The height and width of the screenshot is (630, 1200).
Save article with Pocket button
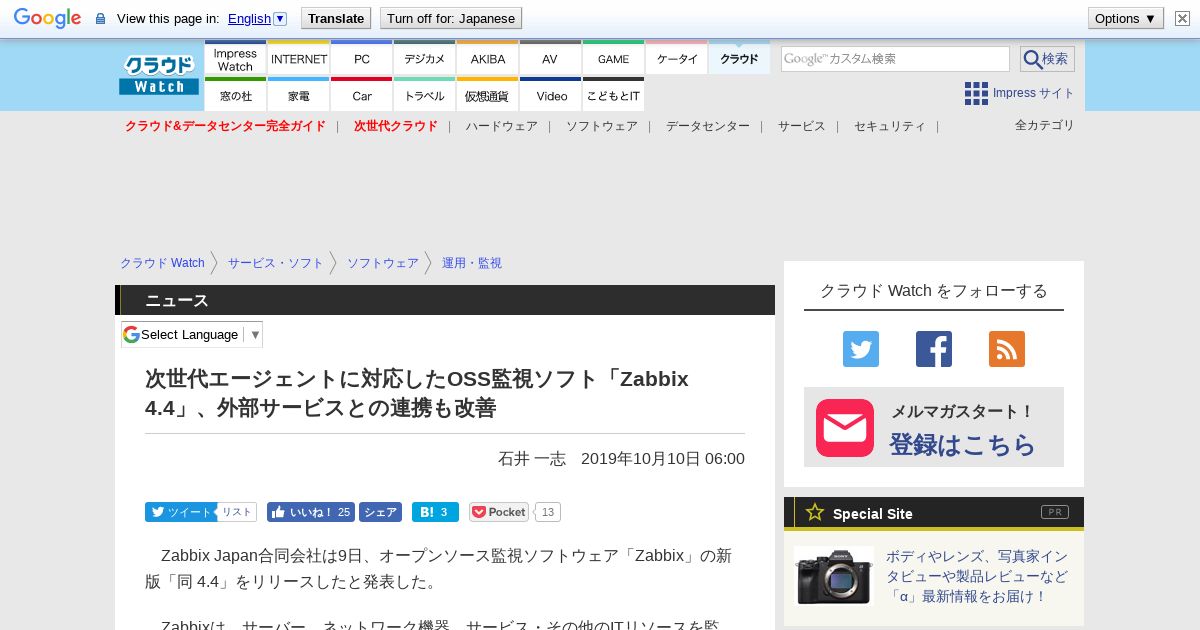coord(499,512)
